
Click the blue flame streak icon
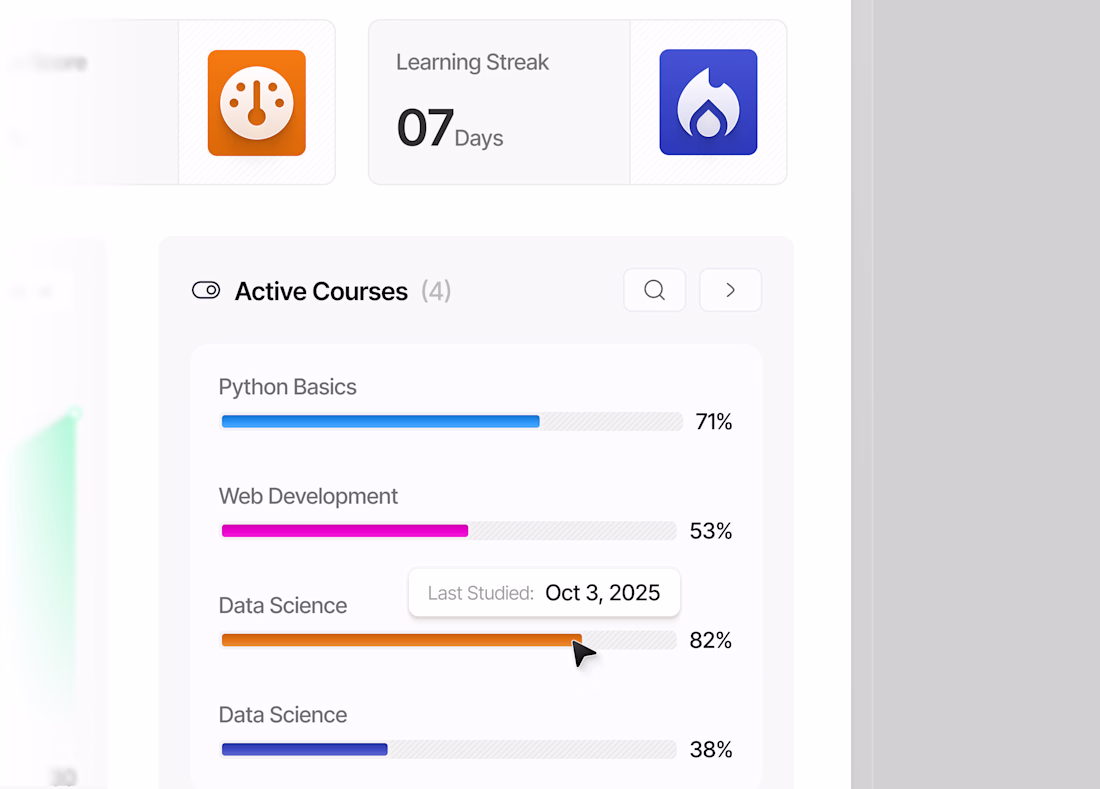click(708, 103)
